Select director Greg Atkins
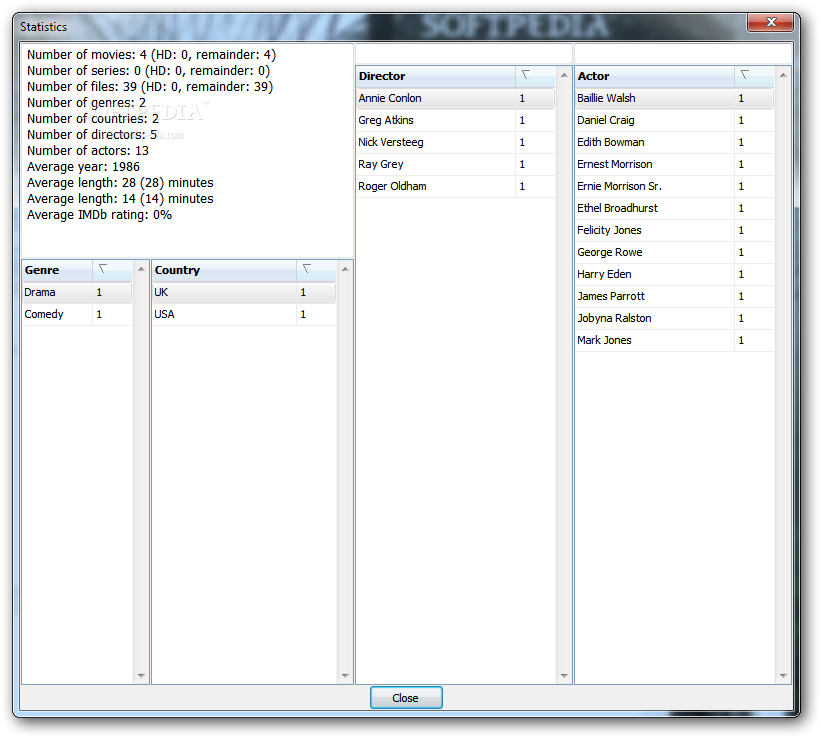 pyautogui.click(x=456, y=120)
